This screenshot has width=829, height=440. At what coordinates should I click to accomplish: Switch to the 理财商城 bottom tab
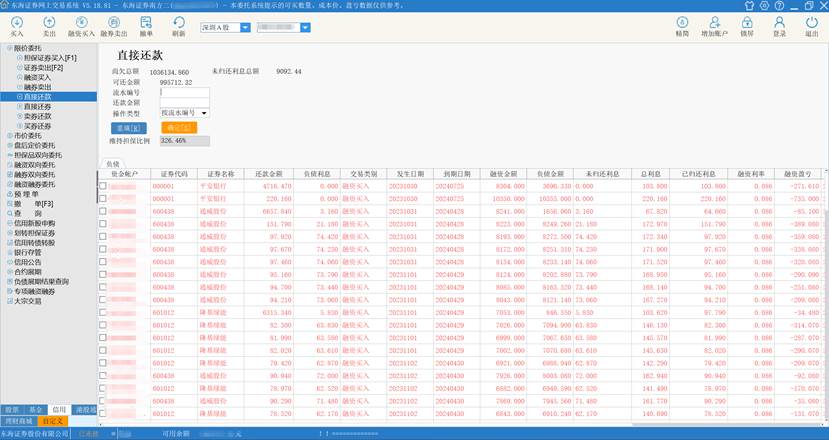coord(19,421)
